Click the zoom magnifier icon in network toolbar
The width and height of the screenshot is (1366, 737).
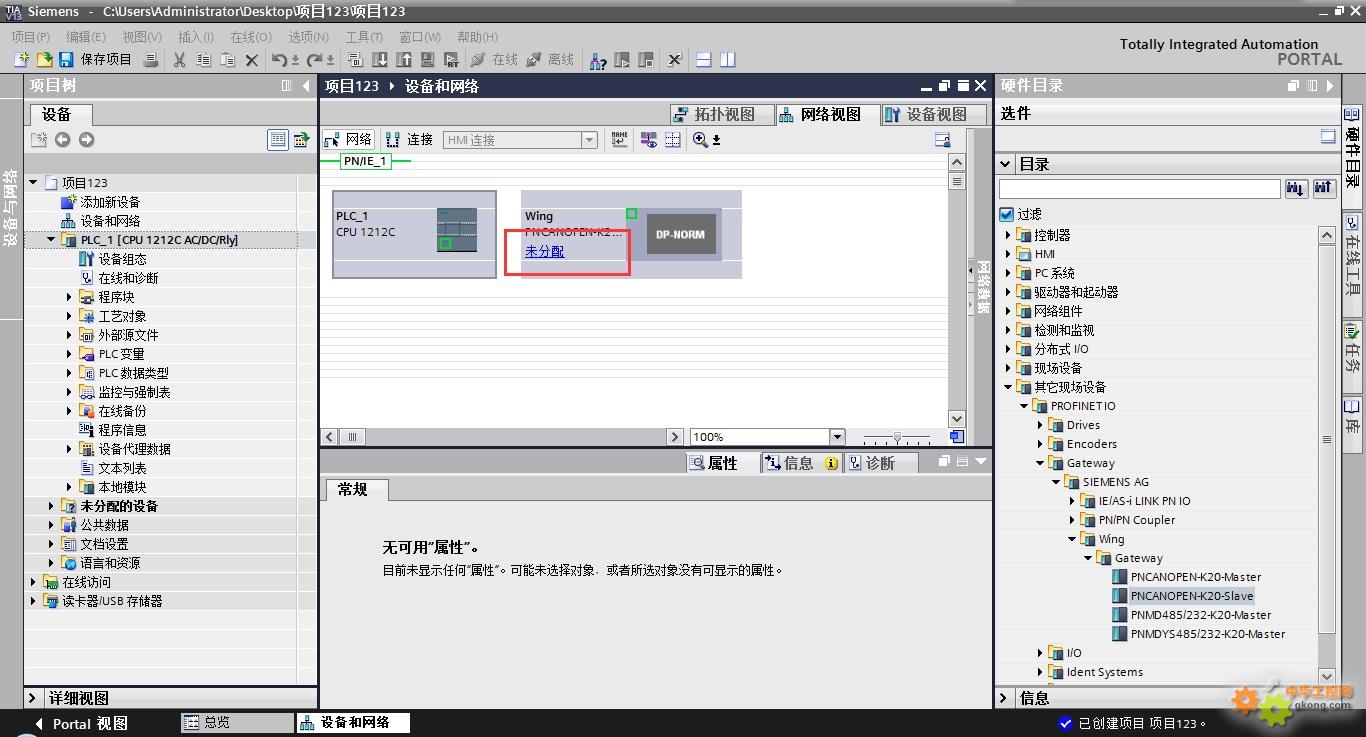(700, 140)
